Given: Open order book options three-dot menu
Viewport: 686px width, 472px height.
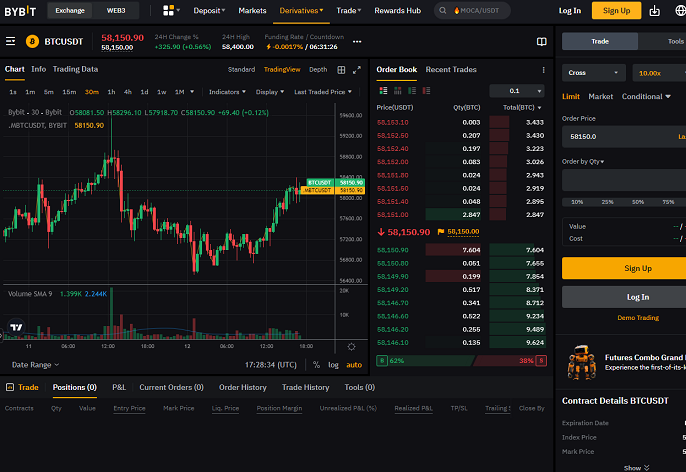Looking at the screenshot, I should [x=543, y=70].
